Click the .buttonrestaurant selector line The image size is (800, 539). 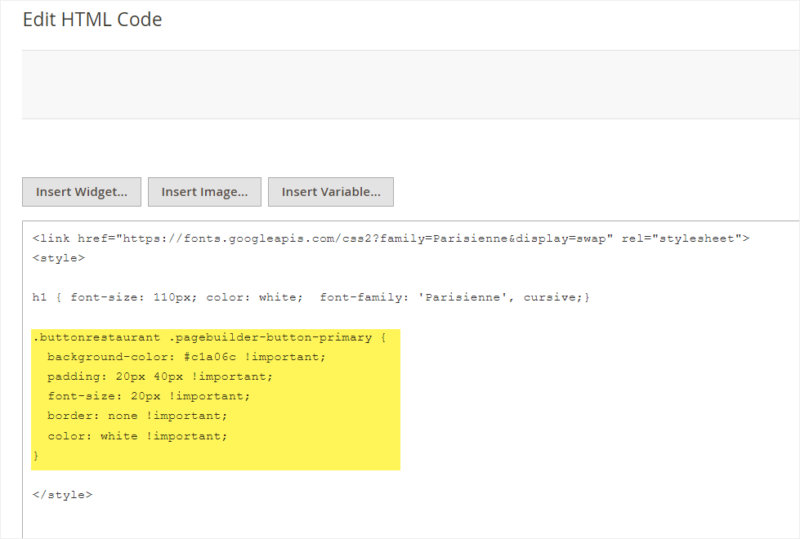209,337
